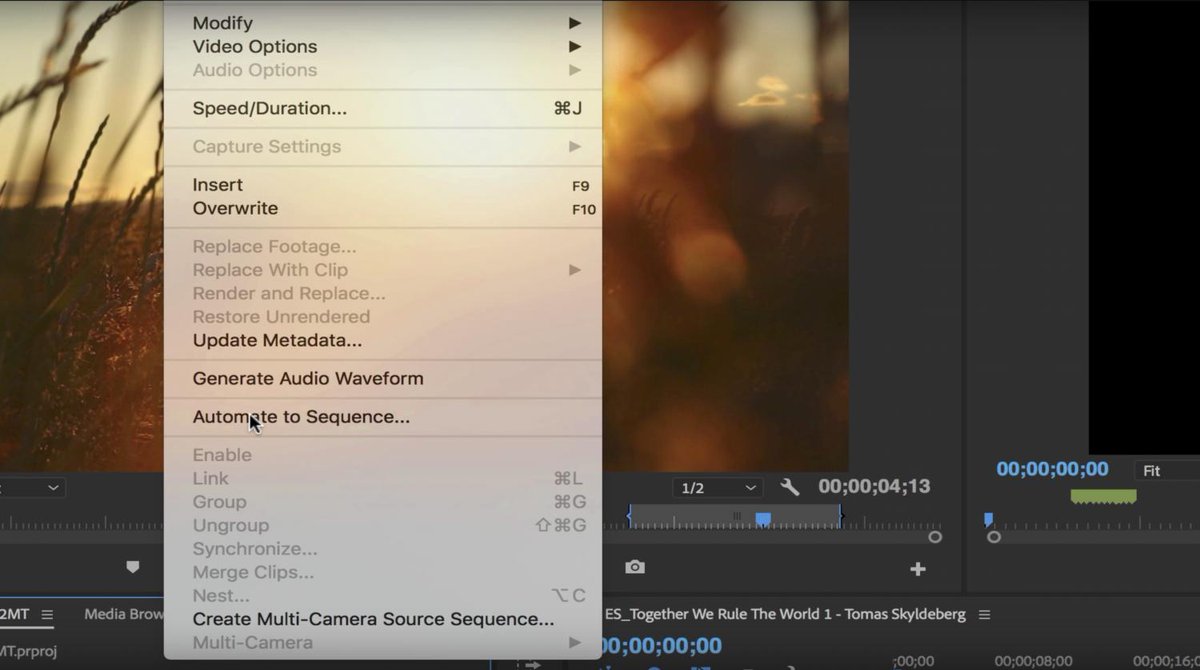The height and width of the screenshot is (670, 1200).
Task: Click Insert in the context menu
Action: click(x=218, y=184)
